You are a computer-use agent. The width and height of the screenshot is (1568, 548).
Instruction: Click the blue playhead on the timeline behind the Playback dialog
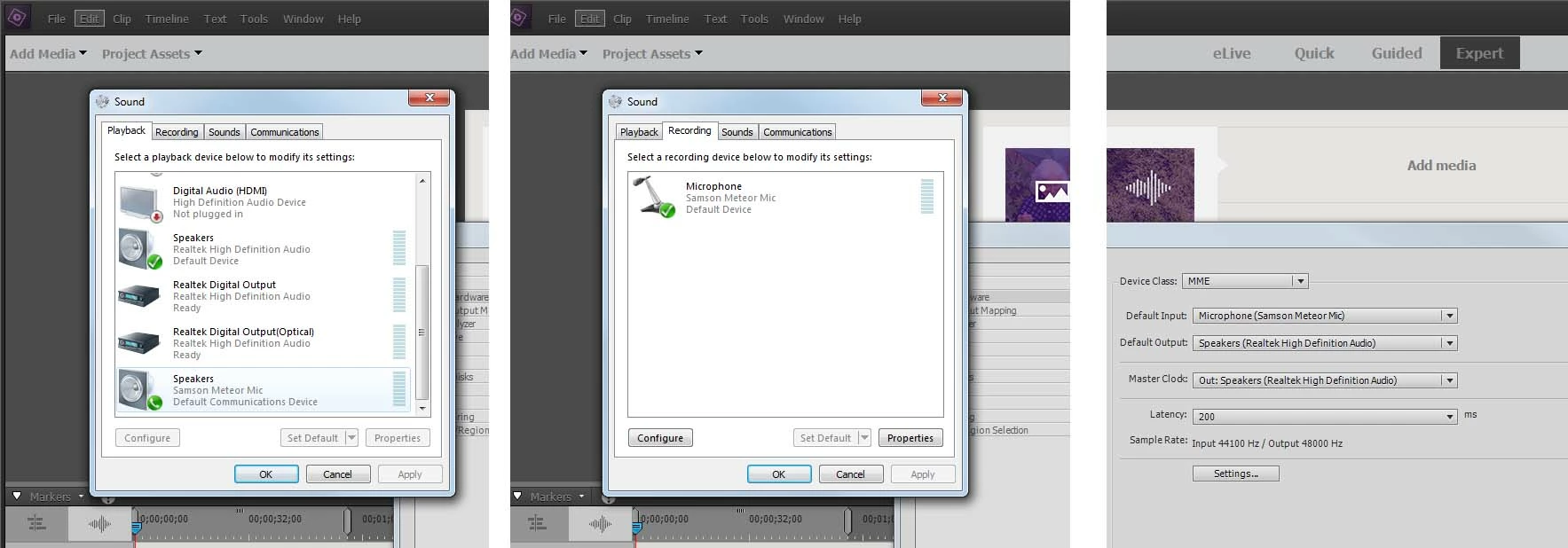(136, 528)
